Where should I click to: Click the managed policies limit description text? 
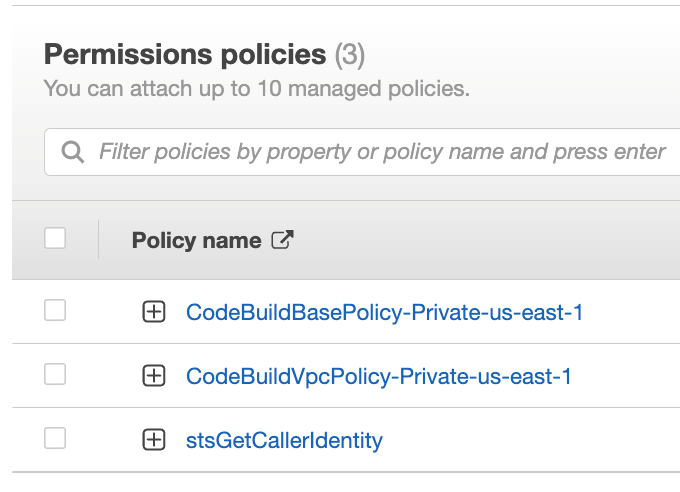(x=256, y=88)
